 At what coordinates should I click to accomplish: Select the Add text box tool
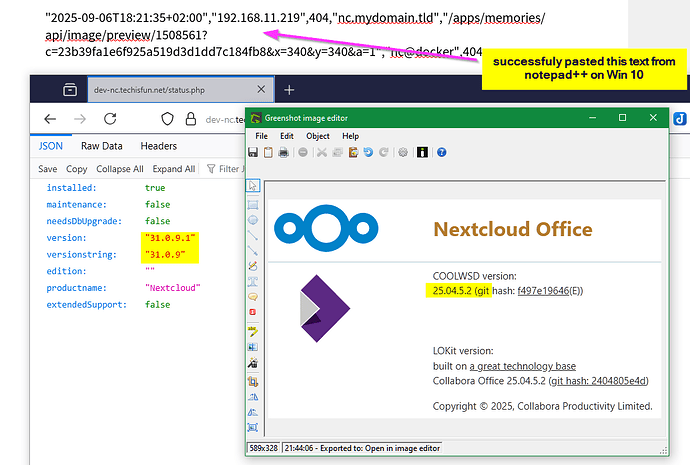click(253, 281)
